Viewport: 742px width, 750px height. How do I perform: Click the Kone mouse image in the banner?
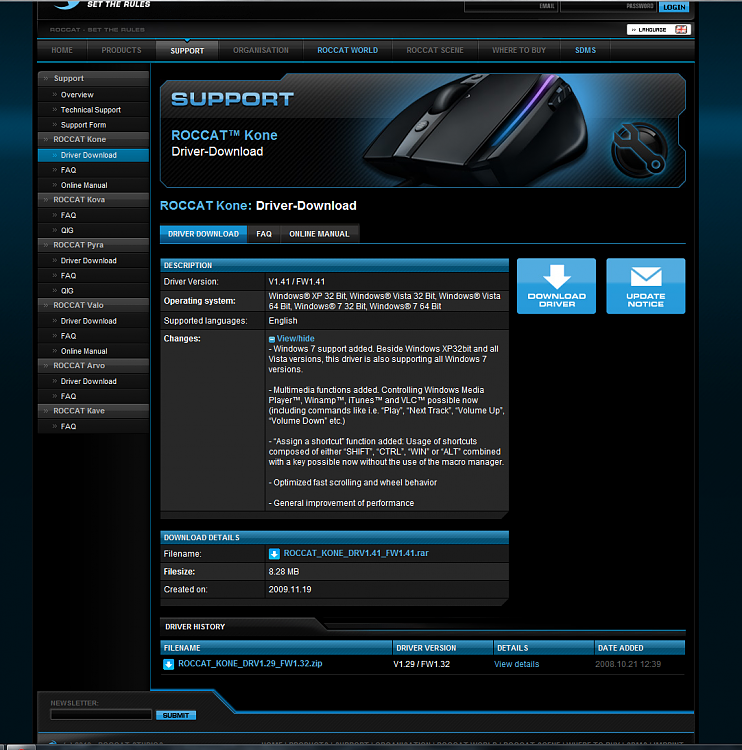point(476,129)
